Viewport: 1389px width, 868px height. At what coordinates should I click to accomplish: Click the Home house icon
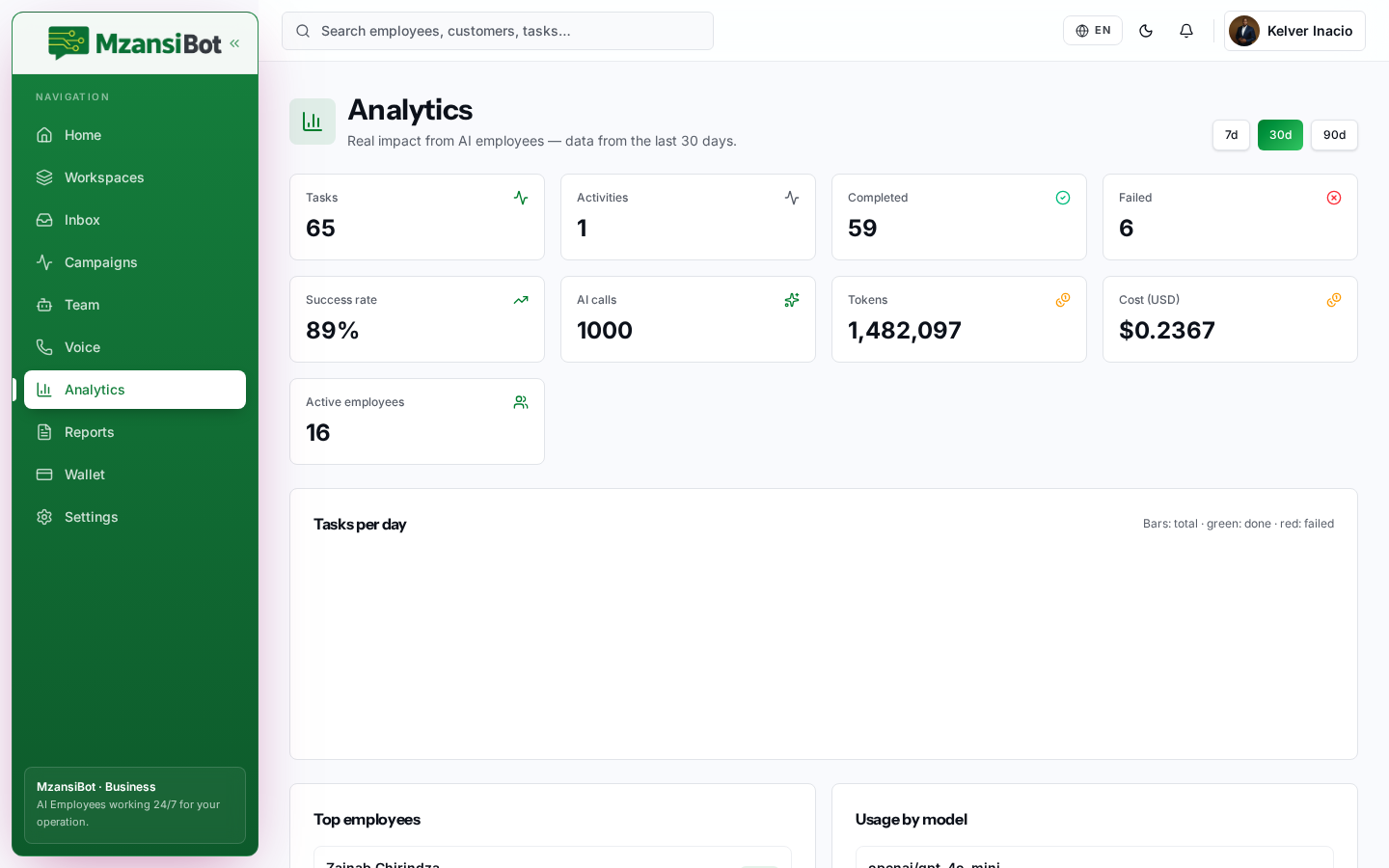coord(44,135)
